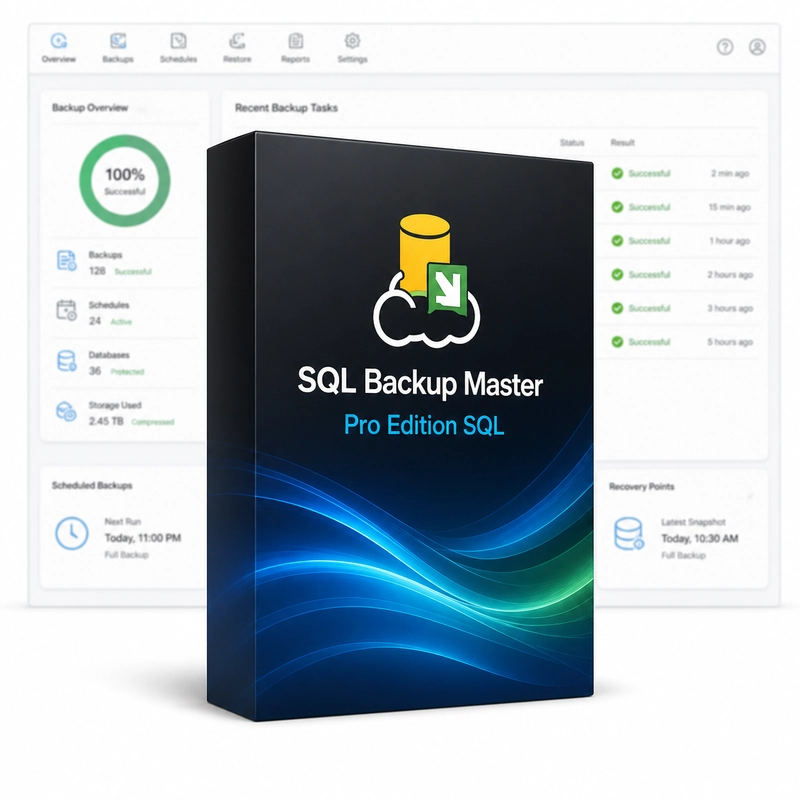800x800 pixels.
Task: Click the '15 min ago' timestamp
Action: pyautogui.click(x=730, y=207)
